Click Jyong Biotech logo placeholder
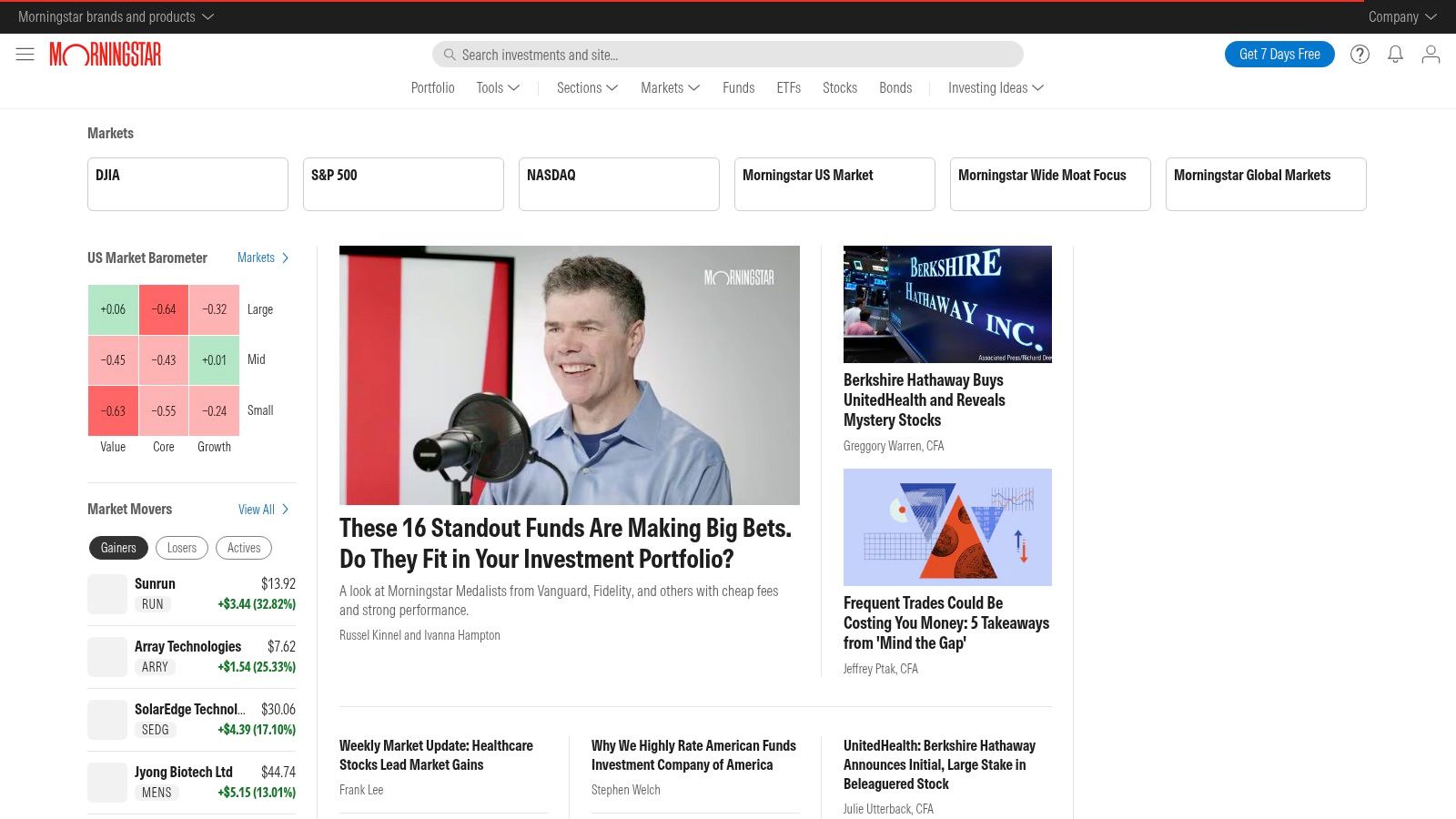 (107, 783)
